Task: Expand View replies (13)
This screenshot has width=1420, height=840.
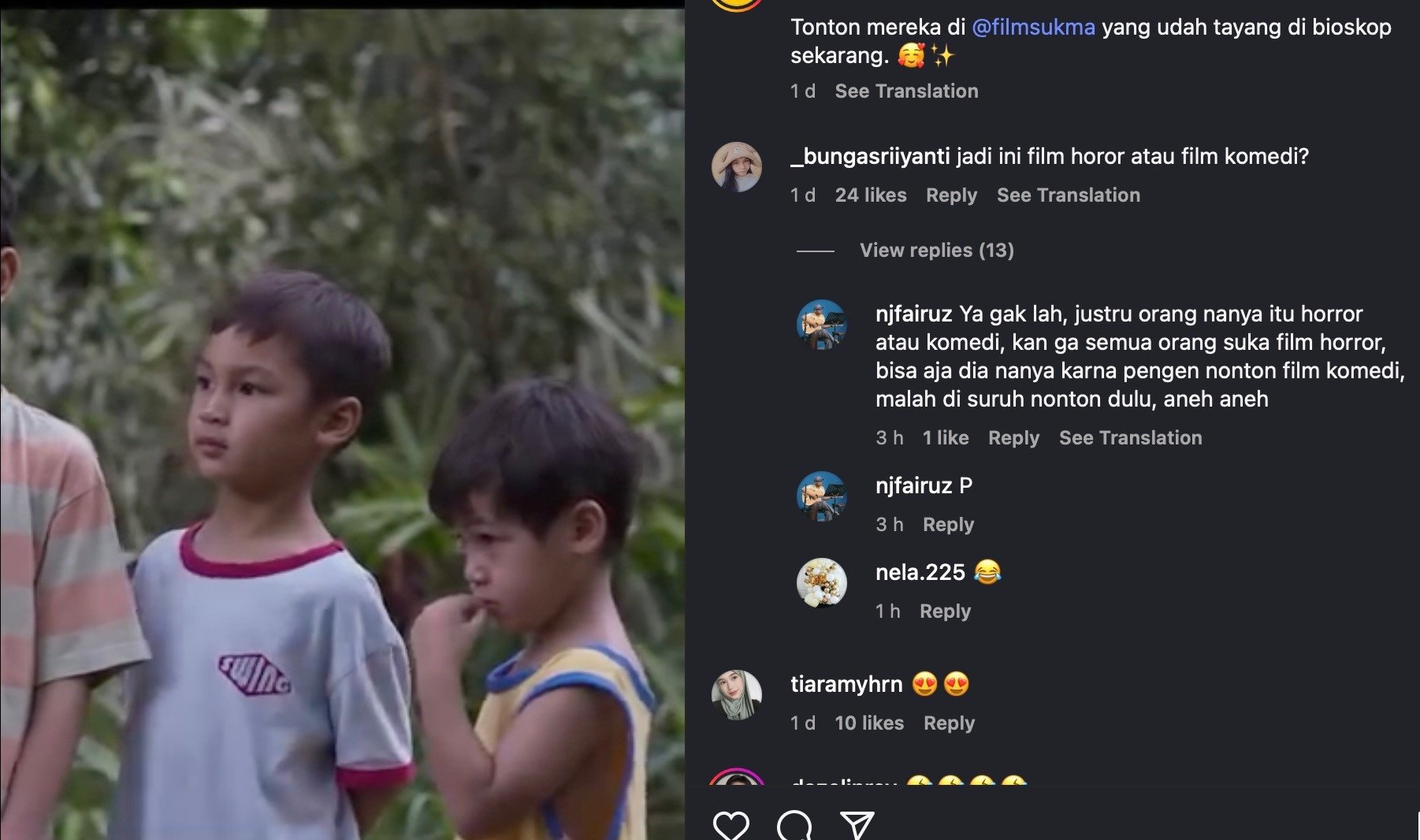Action: click(936, 251)
